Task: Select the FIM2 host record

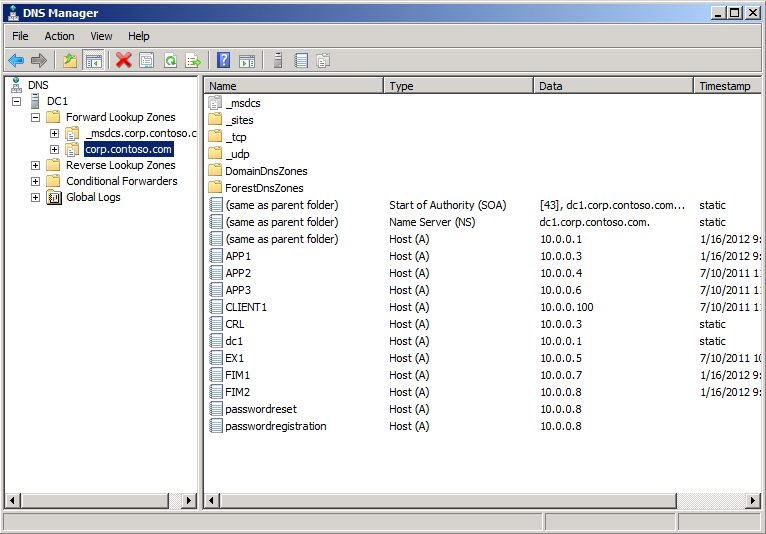Action: [483, 392]
